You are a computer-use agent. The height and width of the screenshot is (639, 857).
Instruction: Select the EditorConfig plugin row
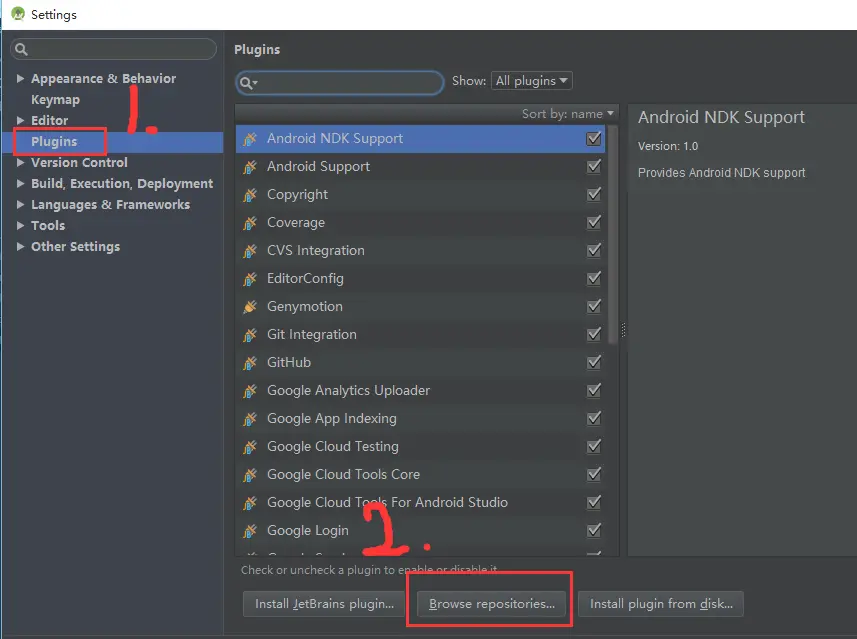pyautogui.click(x=421, y=279)
